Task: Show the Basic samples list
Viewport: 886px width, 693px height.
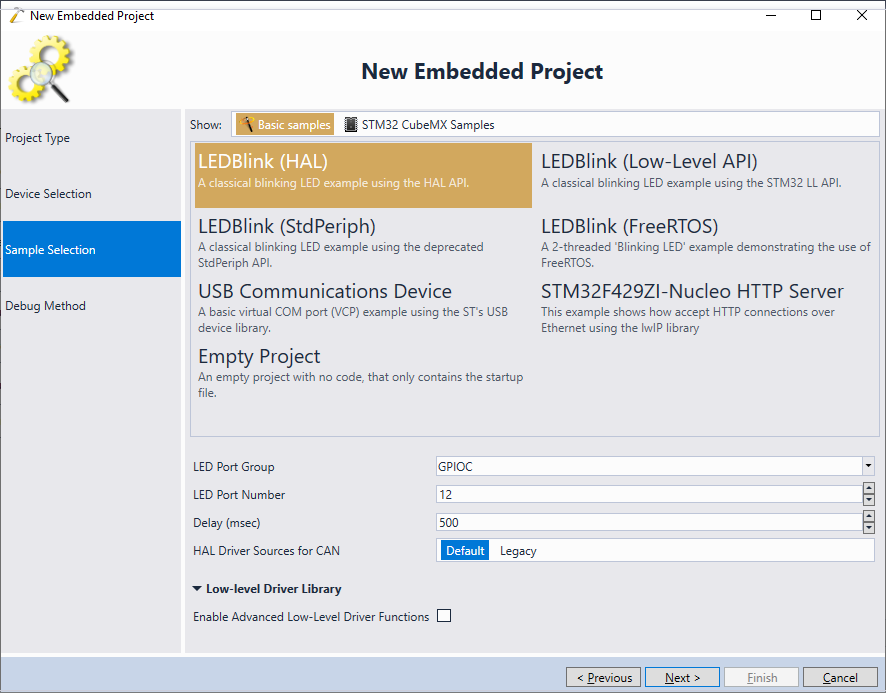Action: coord(285,124)
